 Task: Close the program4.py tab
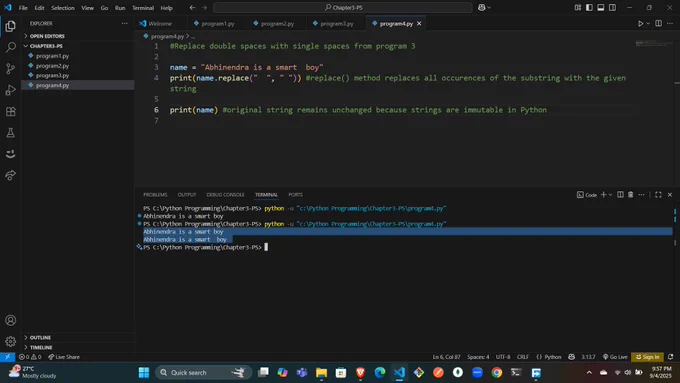[x=419, y=23]
